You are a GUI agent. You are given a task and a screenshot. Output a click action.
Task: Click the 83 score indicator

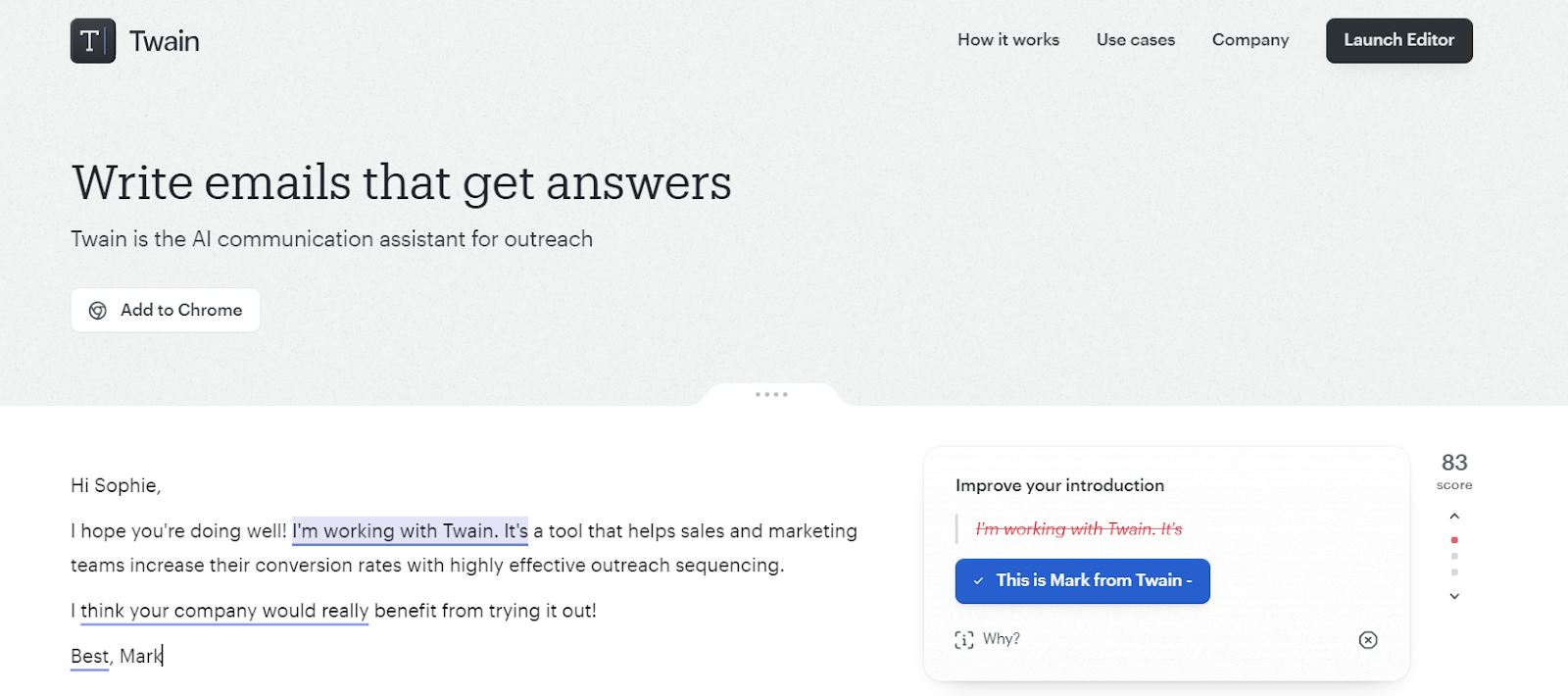[x=1454, y=470]
